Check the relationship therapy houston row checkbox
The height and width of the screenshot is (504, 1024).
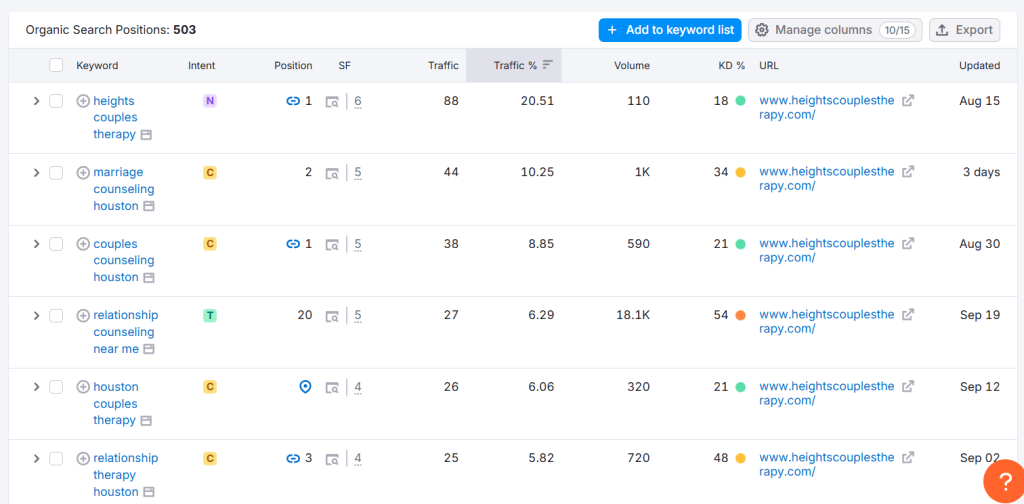56,458
